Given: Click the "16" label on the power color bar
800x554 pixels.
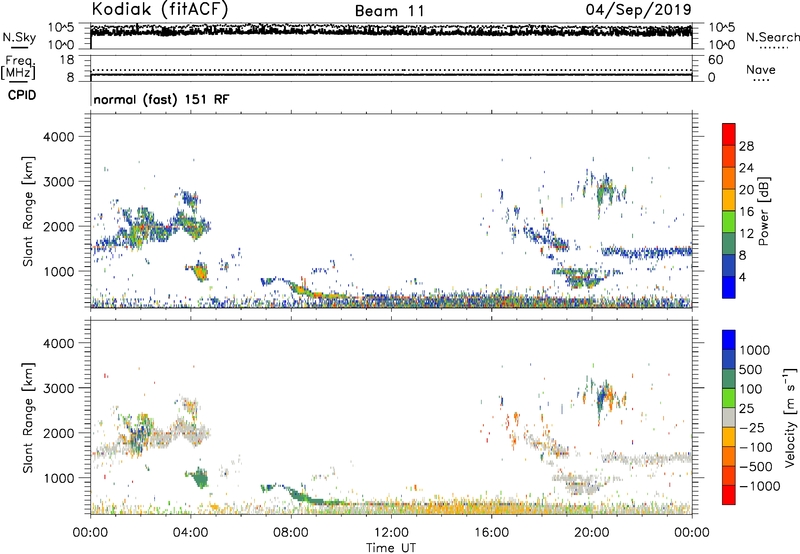Looking at the screenshot, I should 746,212.
